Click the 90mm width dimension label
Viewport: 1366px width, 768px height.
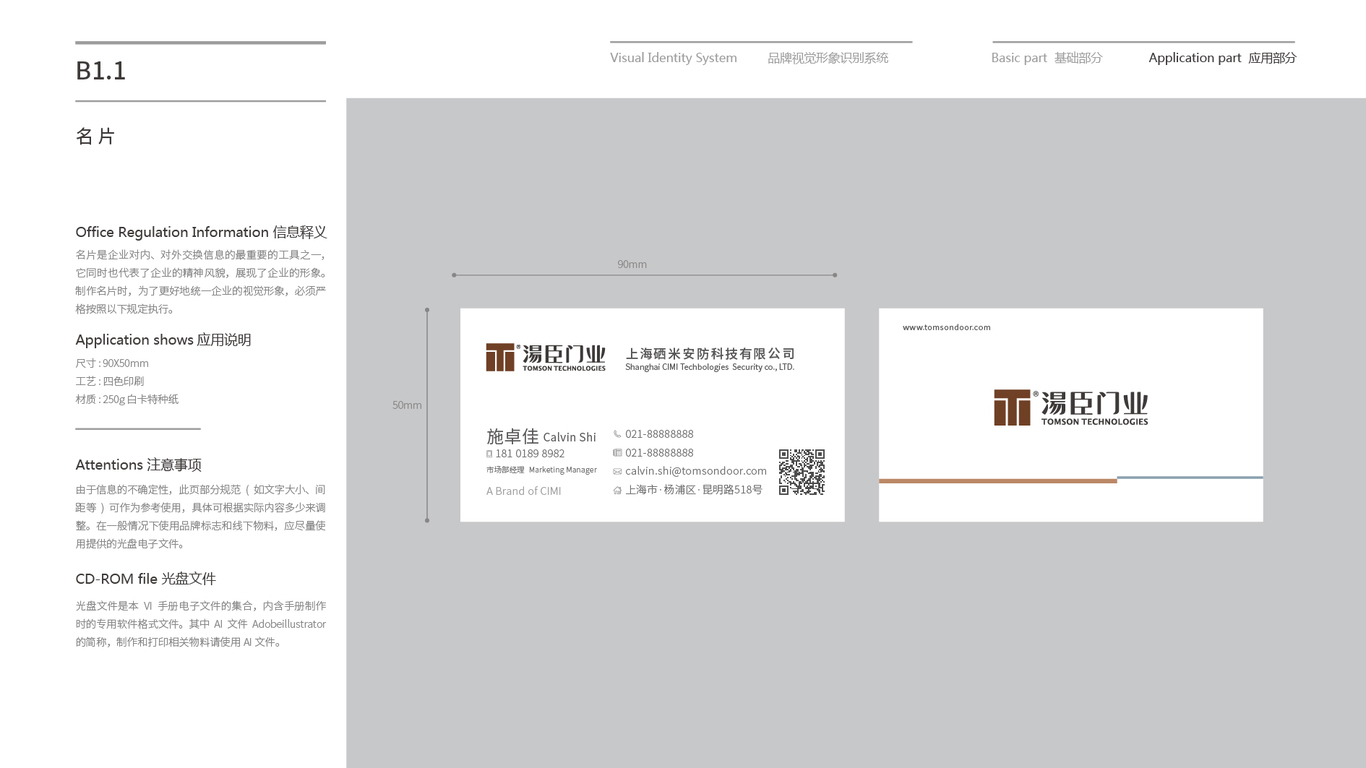[x=632, y=264]
